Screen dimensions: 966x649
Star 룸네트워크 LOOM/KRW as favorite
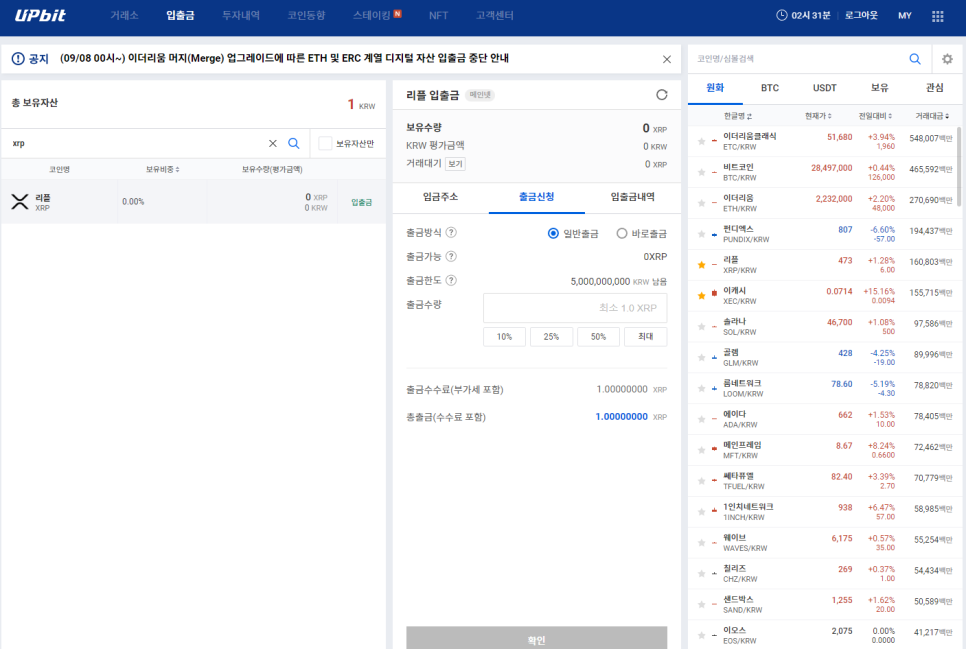click(x=701, y=388)
